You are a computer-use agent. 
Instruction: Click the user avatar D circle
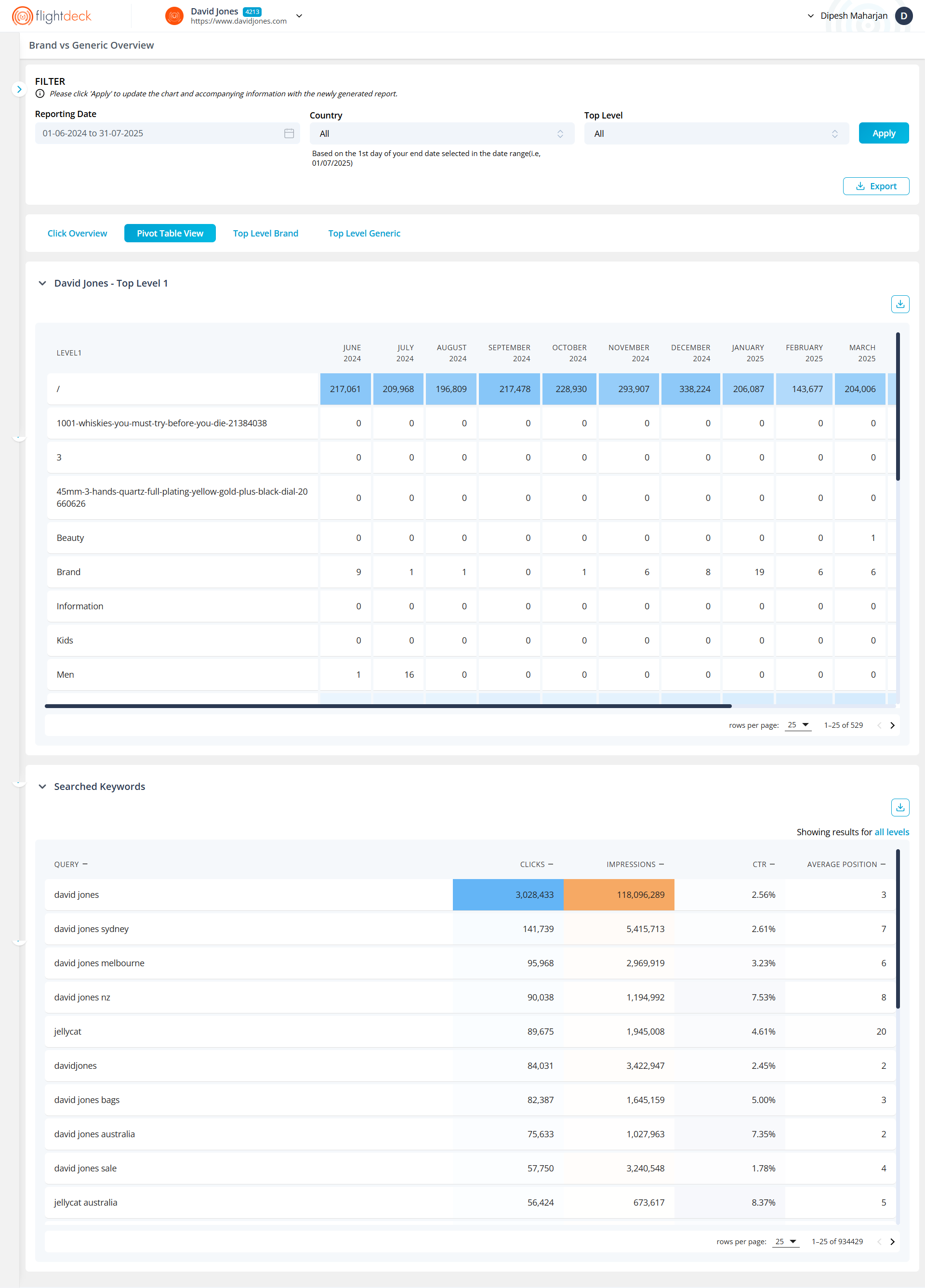tap(903, 16)
